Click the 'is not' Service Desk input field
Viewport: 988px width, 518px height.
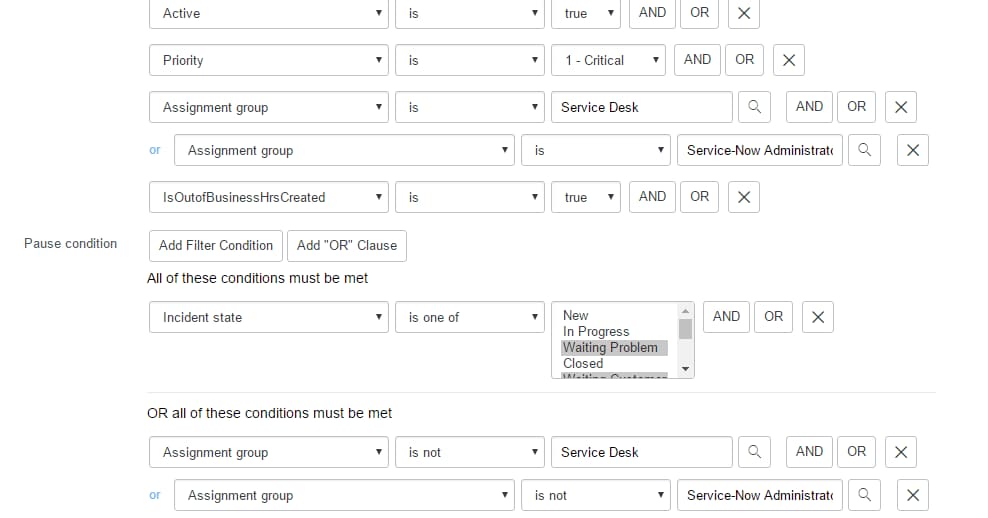point(641,452)
